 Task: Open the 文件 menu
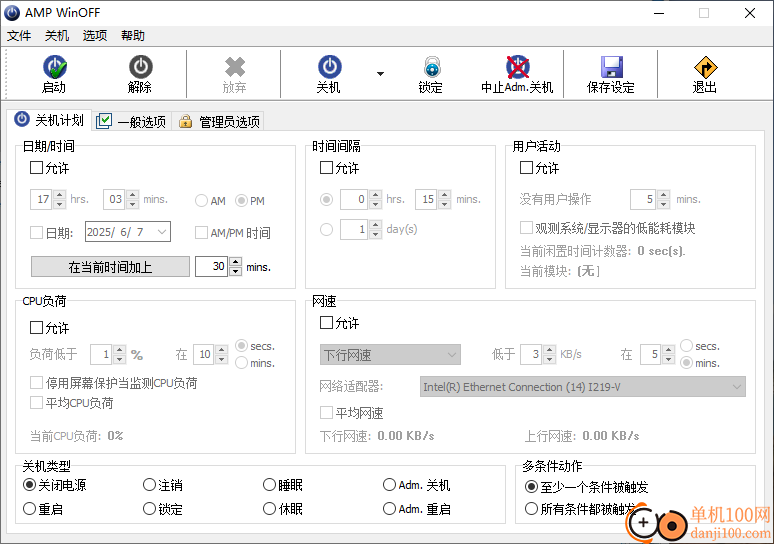click(x=19, y=36)
